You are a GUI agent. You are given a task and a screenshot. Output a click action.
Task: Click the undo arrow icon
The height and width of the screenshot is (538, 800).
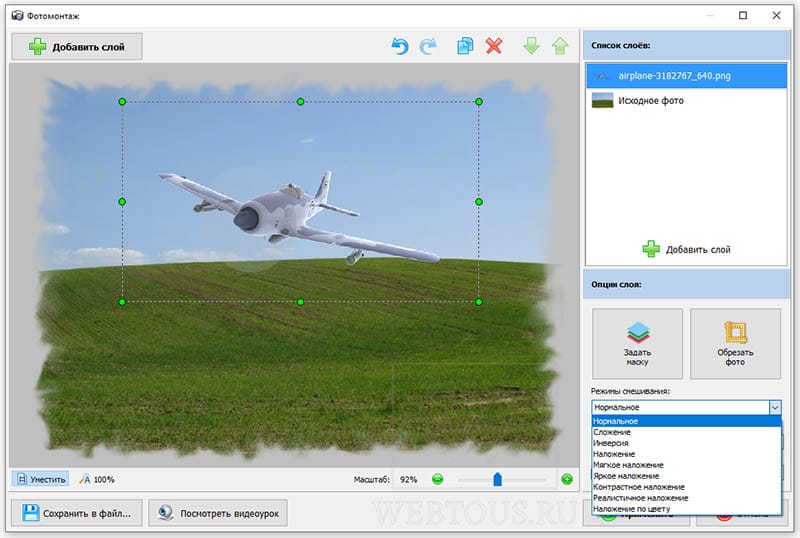[x=400, y=46]
